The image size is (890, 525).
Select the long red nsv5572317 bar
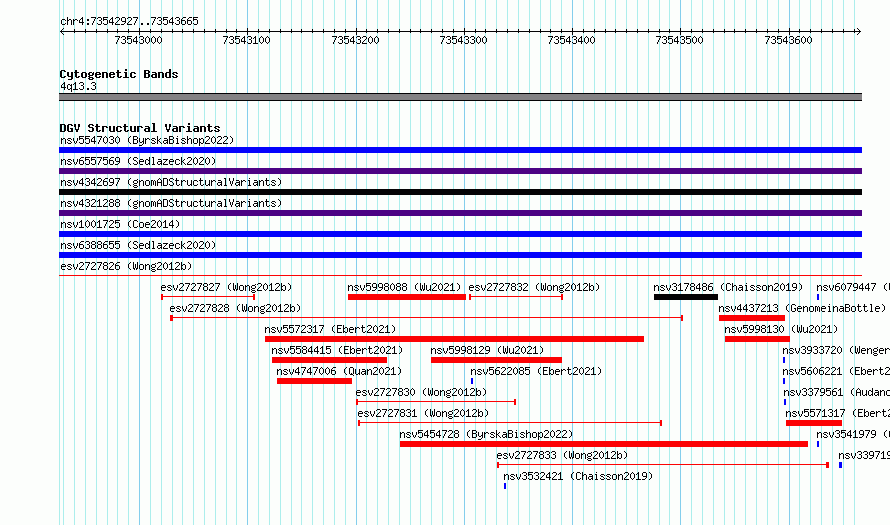(454, 339)
